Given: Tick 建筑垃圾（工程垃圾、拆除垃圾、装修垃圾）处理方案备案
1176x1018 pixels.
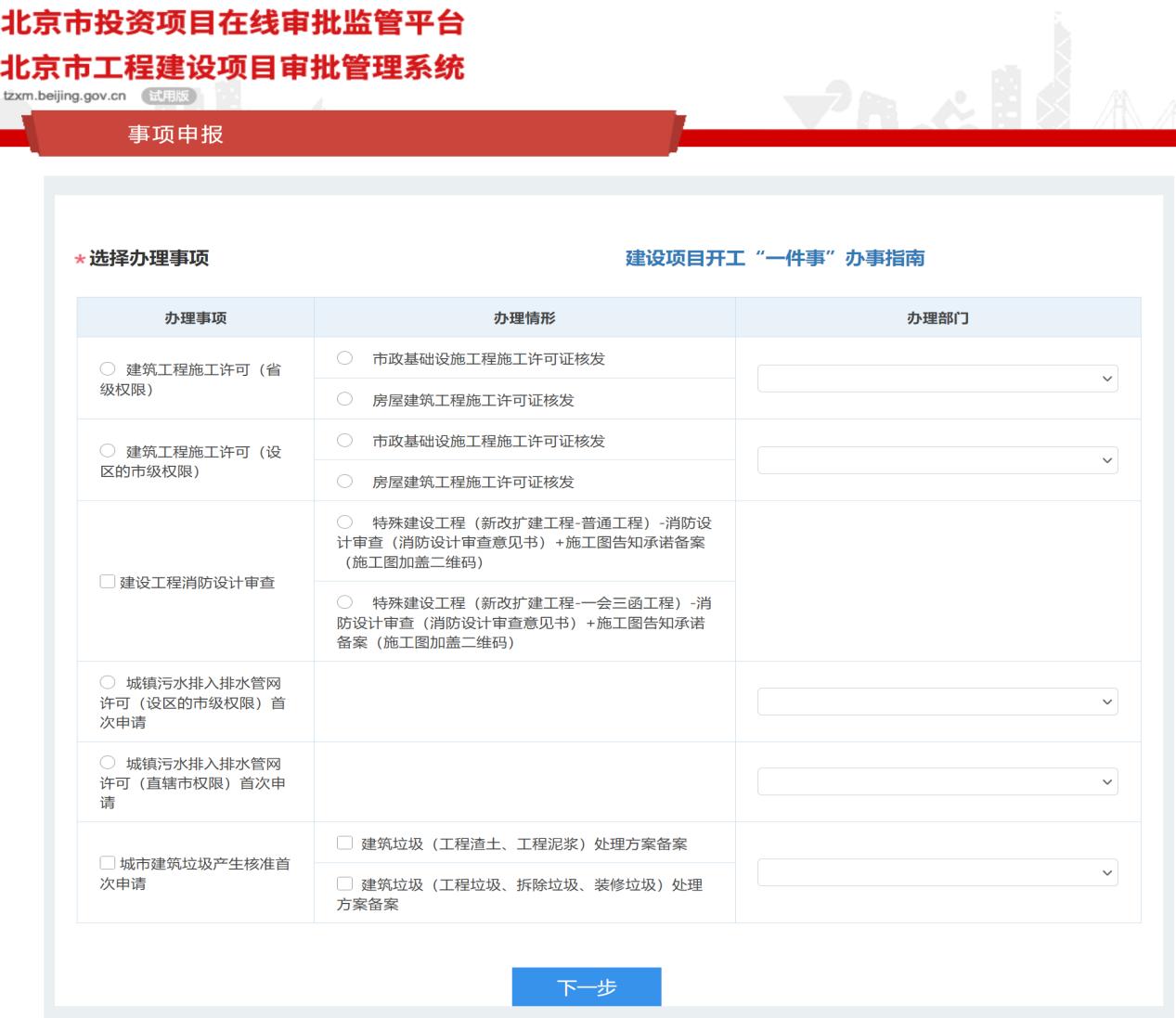Looking at the screenshot, I should pos(344,883).
